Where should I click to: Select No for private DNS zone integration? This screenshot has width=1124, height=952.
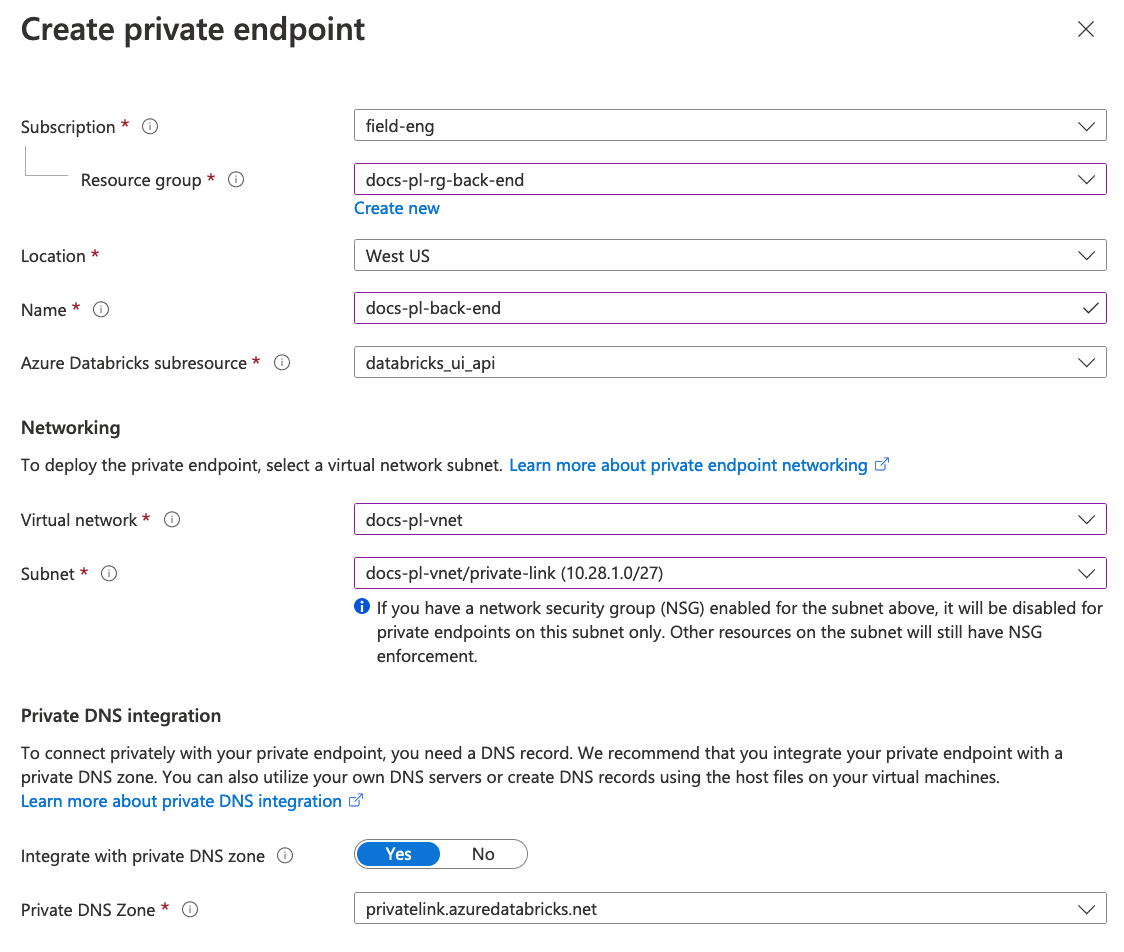coord(483,854)
